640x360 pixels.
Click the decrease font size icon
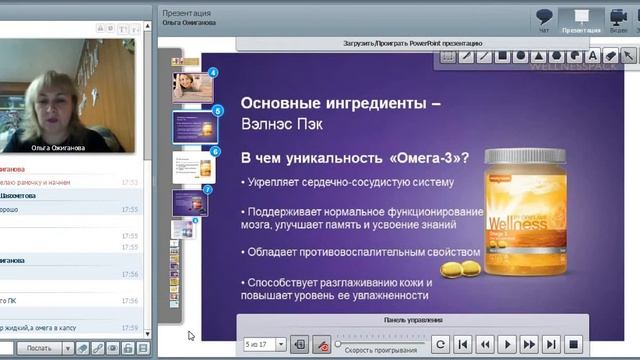(x=135, y=29)
